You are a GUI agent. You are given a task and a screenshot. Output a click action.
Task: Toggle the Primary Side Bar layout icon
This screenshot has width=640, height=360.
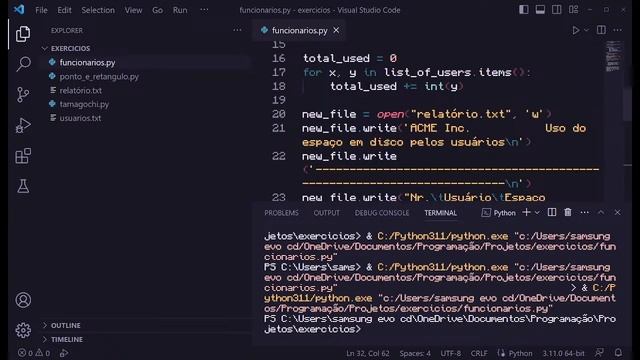pos(524,10)
